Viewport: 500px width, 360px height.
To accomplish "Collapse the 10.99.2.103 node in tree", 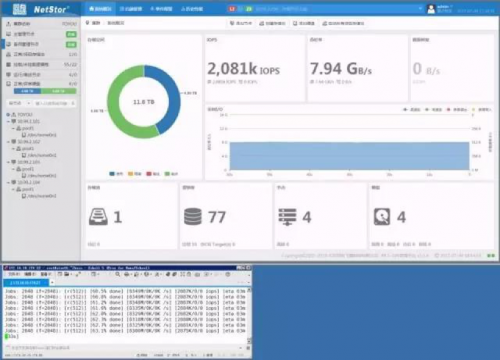I will tap(8, 162).
